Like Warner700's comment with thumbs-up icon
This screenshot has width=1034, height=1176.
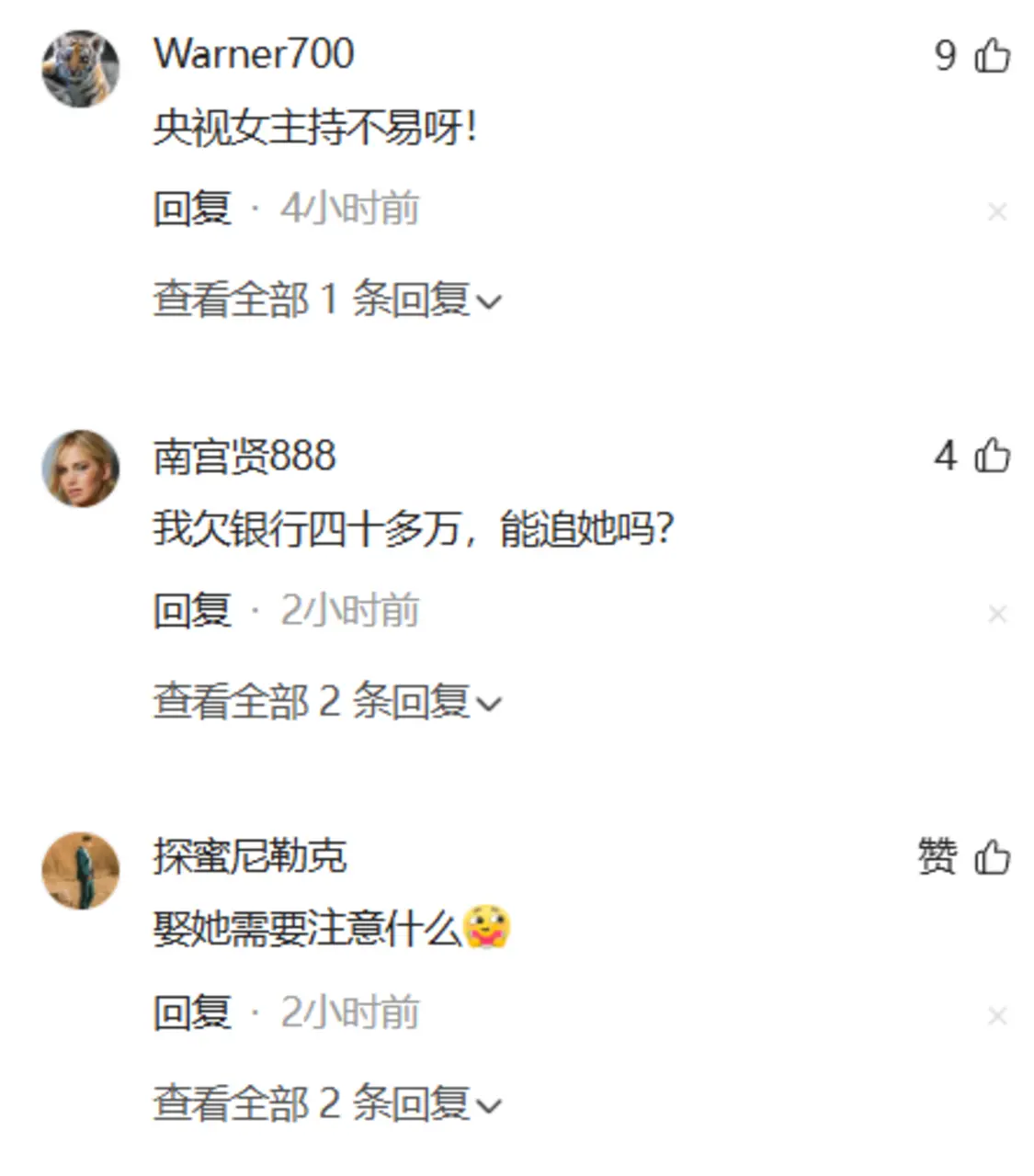(x=992, y=55)
